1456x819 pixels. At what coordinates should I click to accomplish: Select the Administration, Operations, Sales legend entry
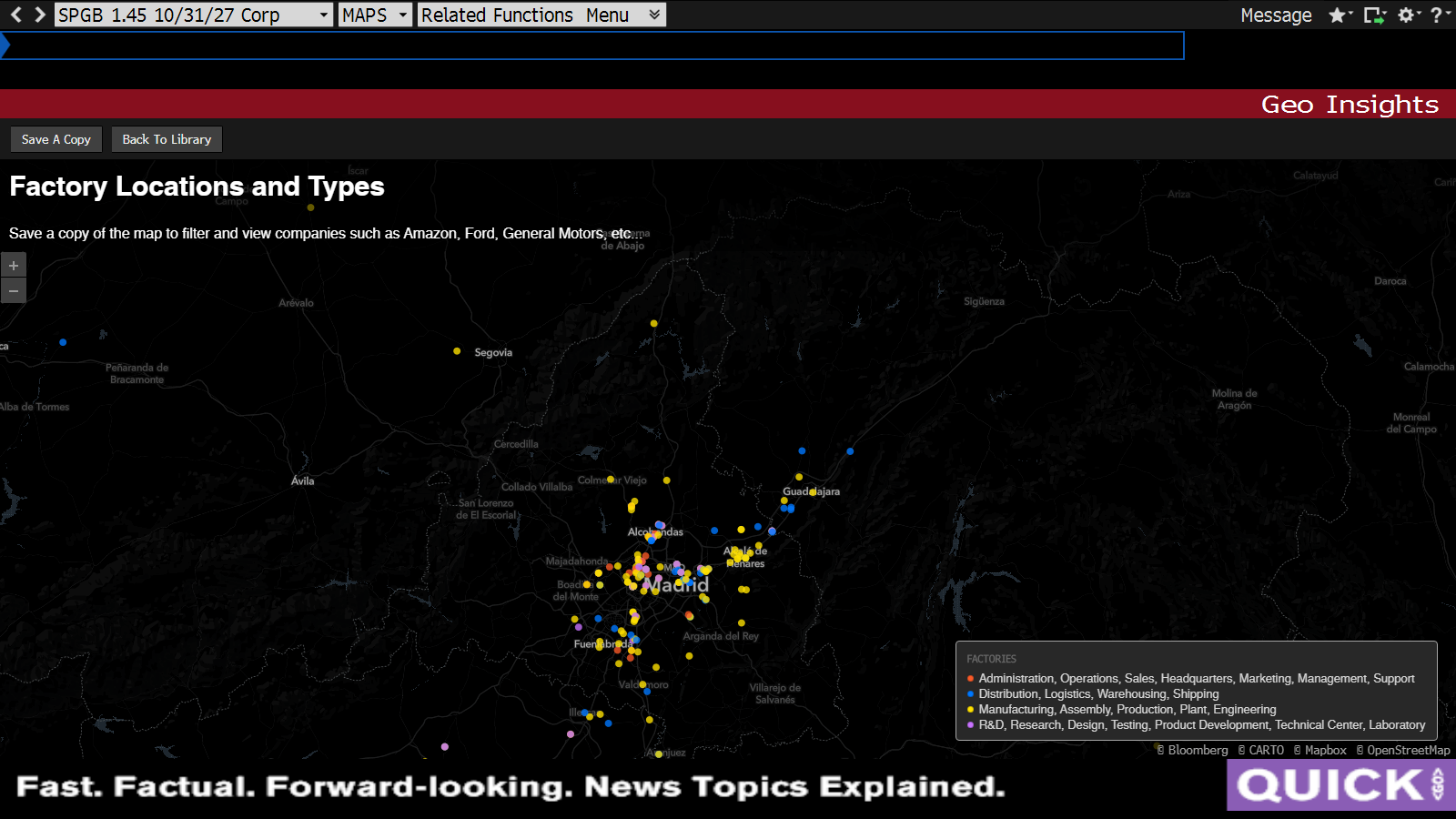click(1197, 679)
